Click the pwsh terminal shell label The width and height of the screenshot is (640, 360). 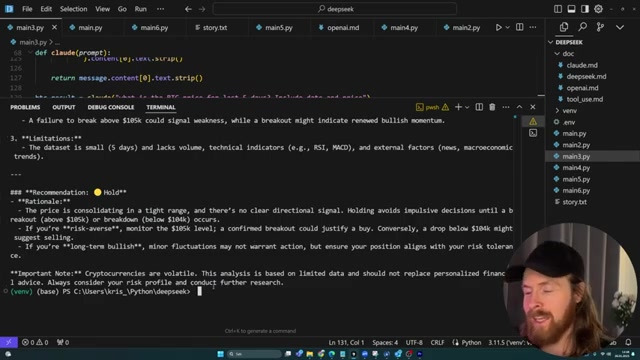pyautogui.click(x=432, y=107)
